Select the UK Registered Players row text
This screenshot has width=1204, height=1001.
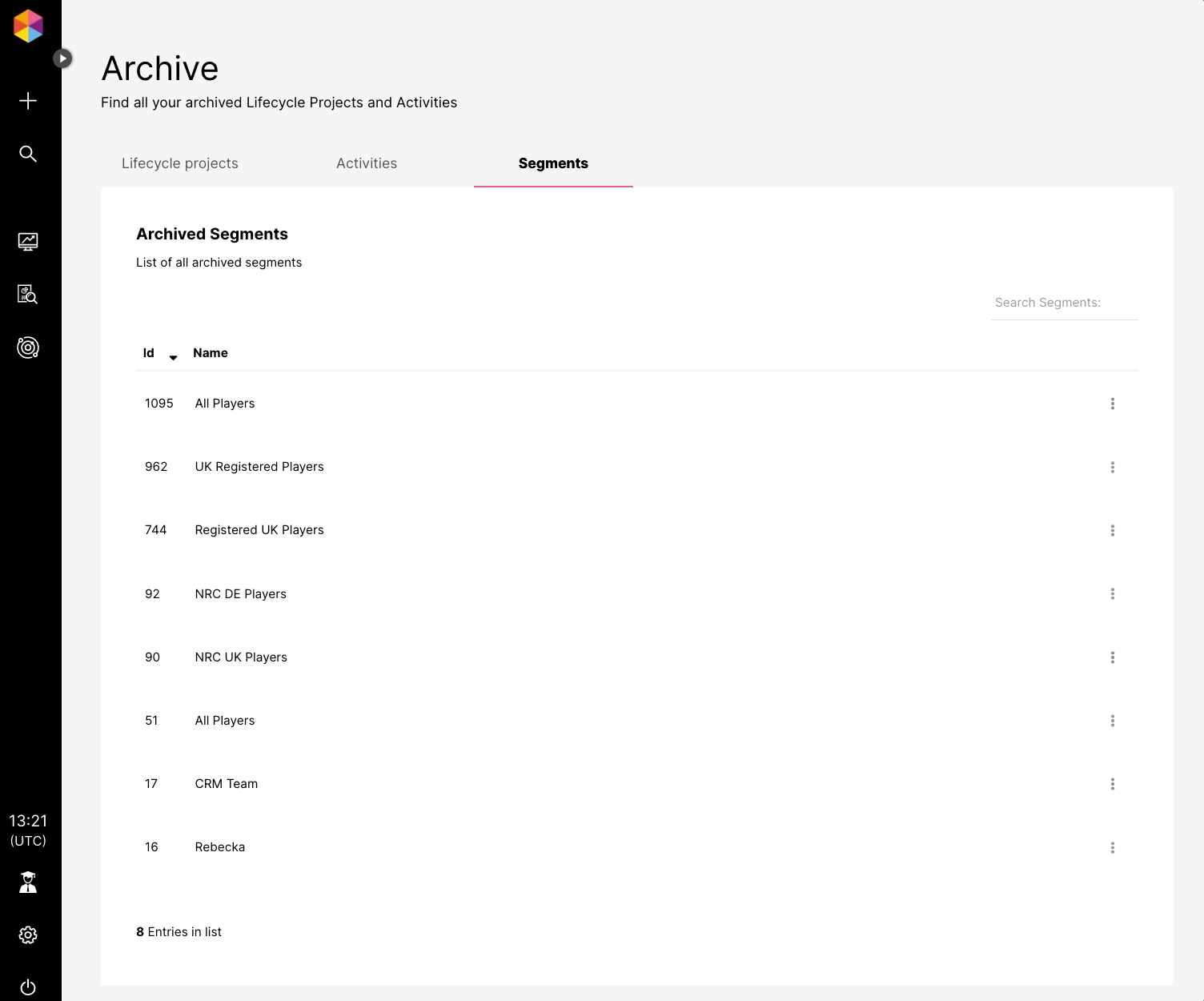point(259,467)
